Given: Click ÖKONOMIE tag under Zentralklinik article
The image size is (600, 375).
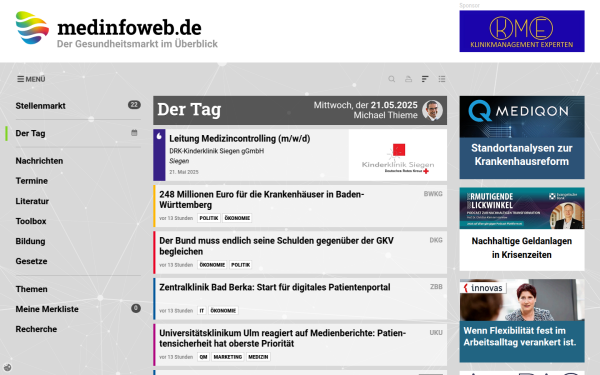Looking at the screenshot, I should [x=223, y=311].
